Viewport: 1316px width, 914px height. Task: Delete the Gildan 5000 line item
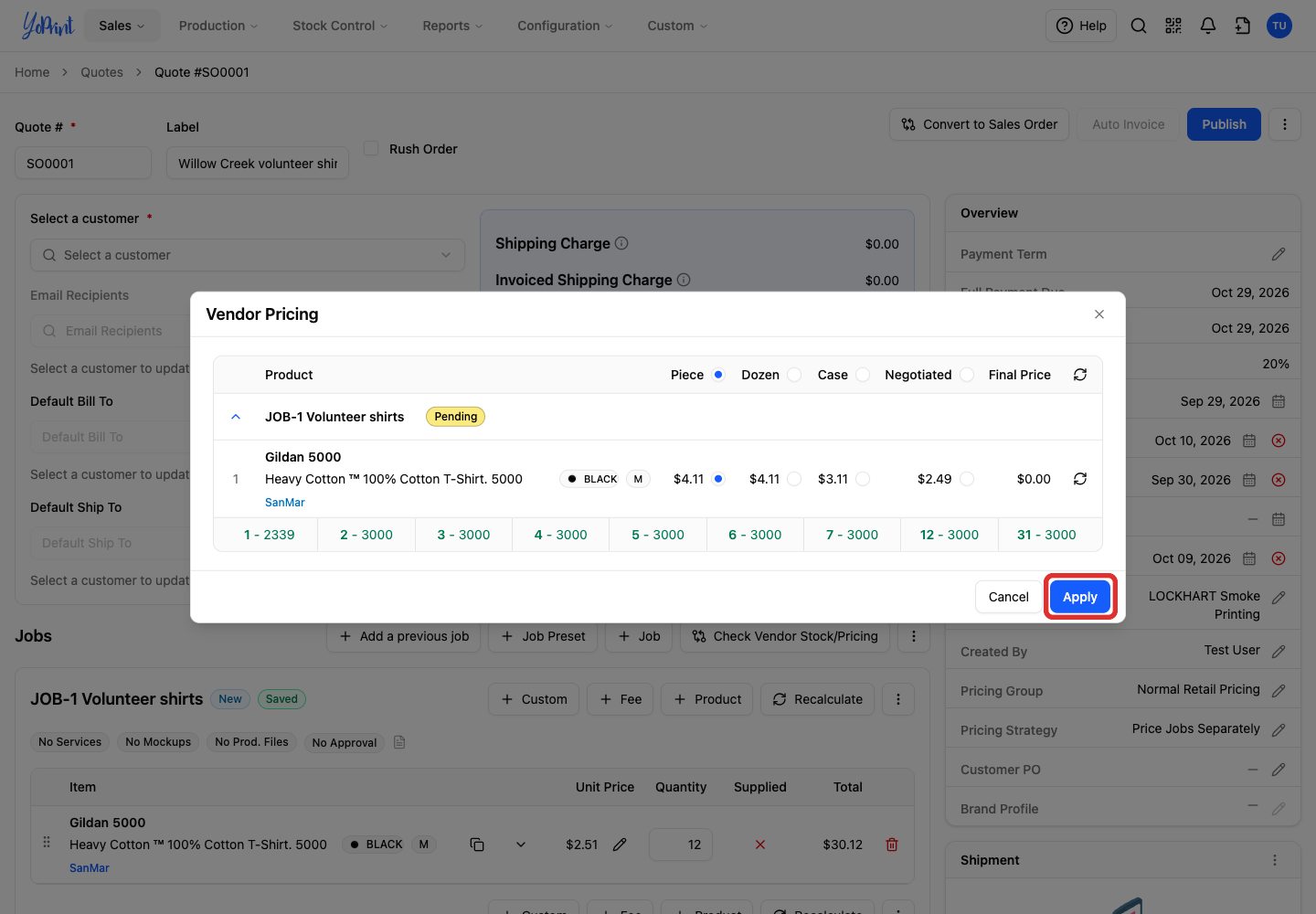892,845
